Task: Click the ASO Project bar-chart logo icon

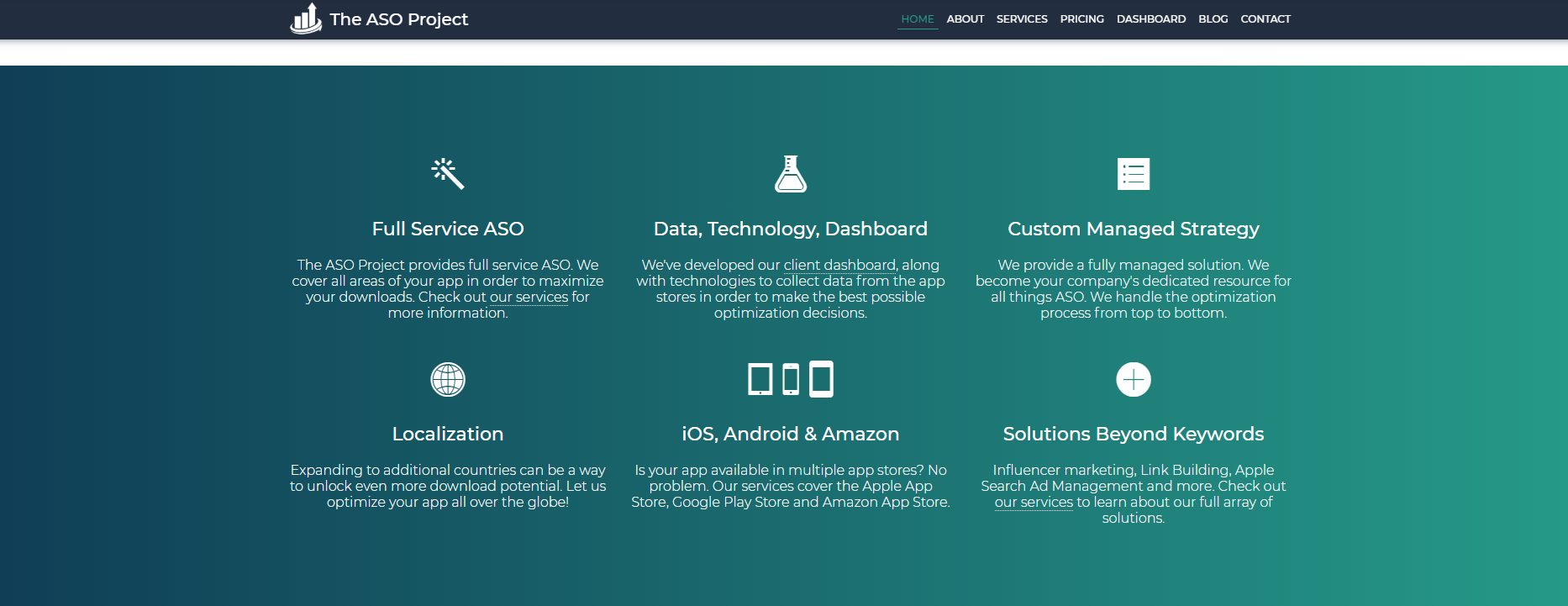Action: pos(305,18)
